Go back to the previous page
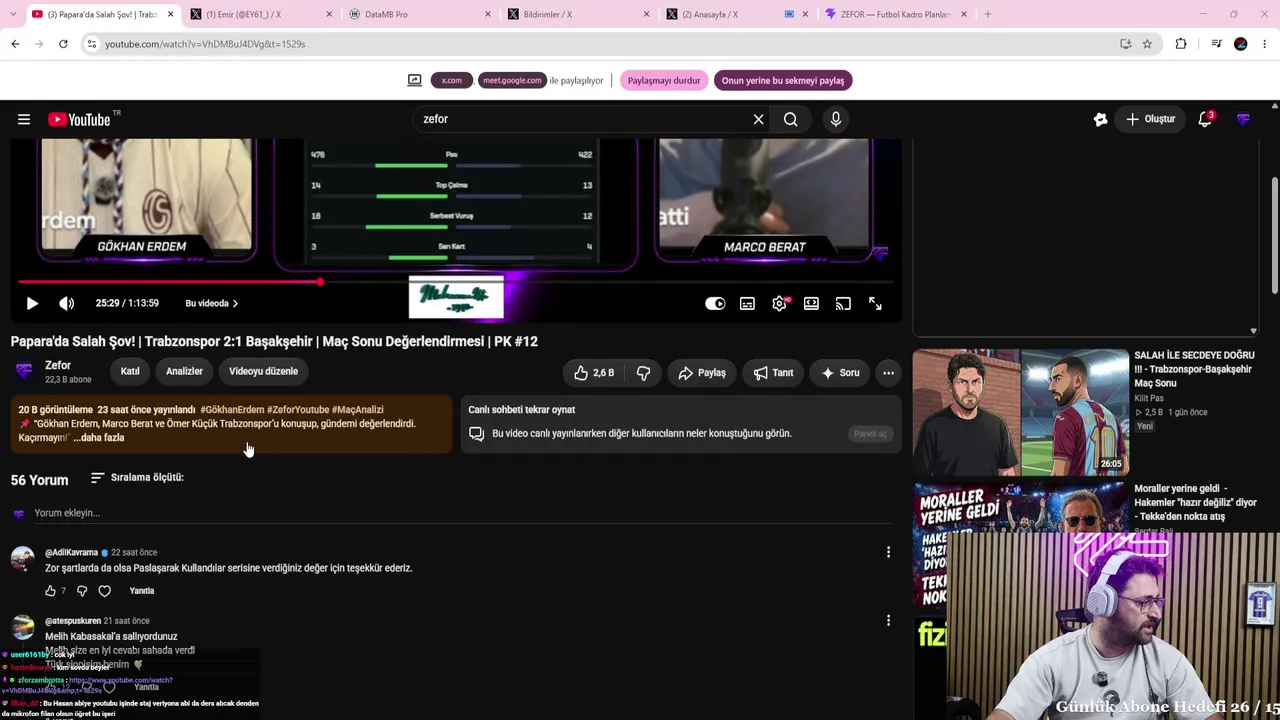Viewport: 1280px width, 720px height. pyautogui.click(x=15, y=44)
